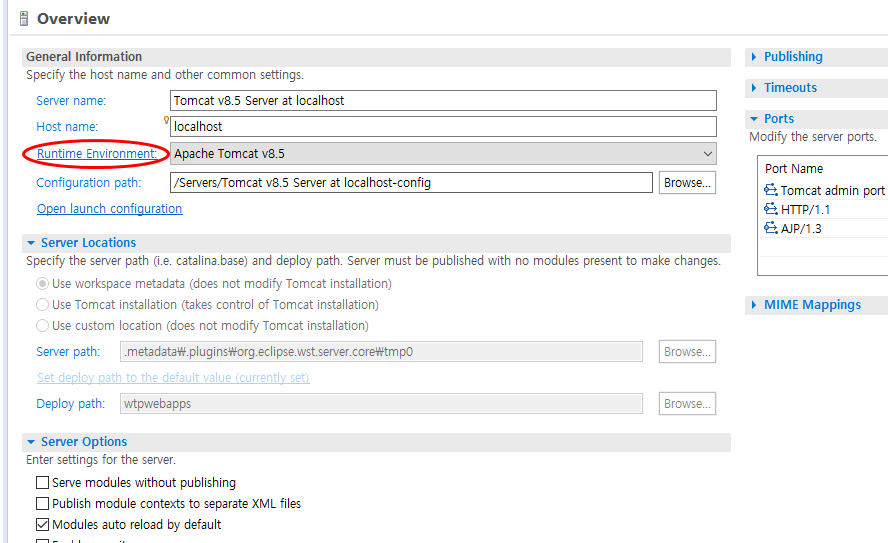Screen dimensions: 888x543
Task: Collapse the Server Options section
Action: 31,442
